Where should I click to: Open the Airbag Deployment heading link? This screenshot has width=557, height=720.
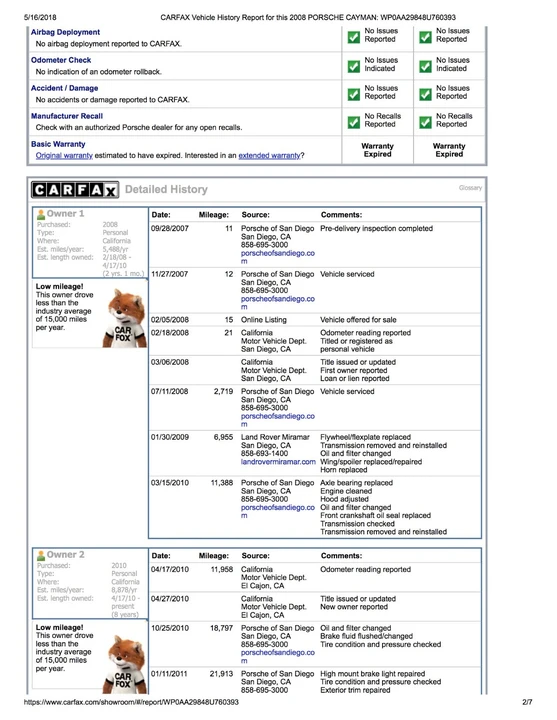pyautogui.click(x=65, y=32)
